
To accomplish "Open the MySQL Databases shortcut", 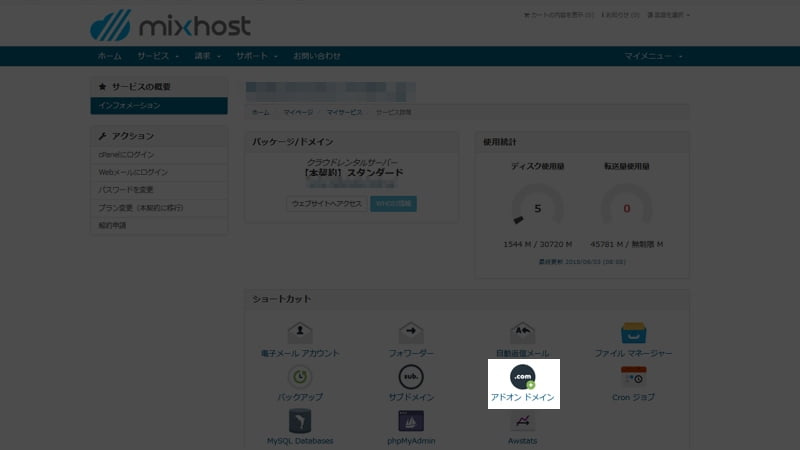I will pyautogui.click(x=300, y=421).
